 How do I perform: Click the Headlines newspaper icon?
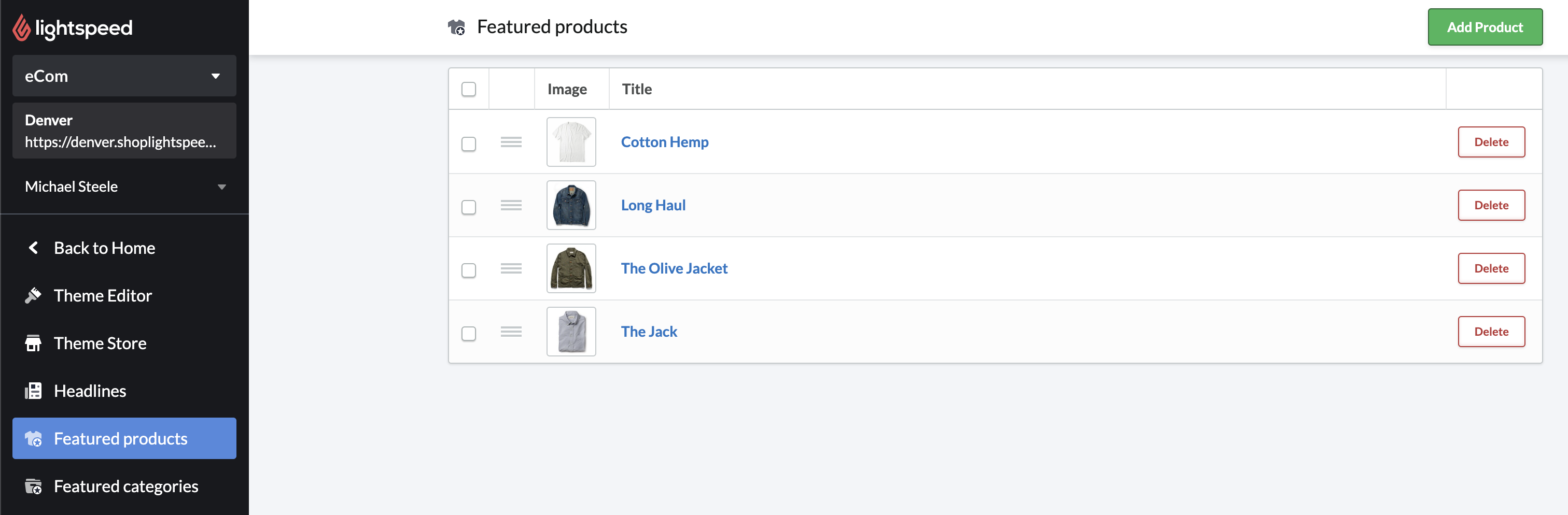(34, 391)
